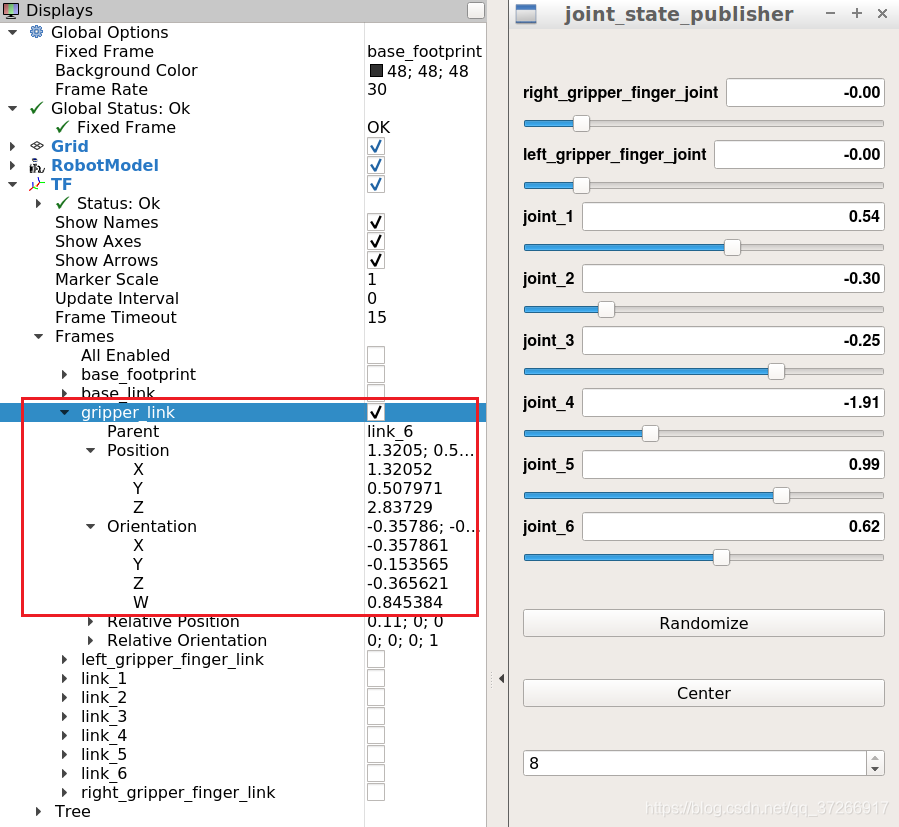Collapse the side panel with the arrow handle
The height and width of the screenshot is (827, 899).
coord(502,678)
